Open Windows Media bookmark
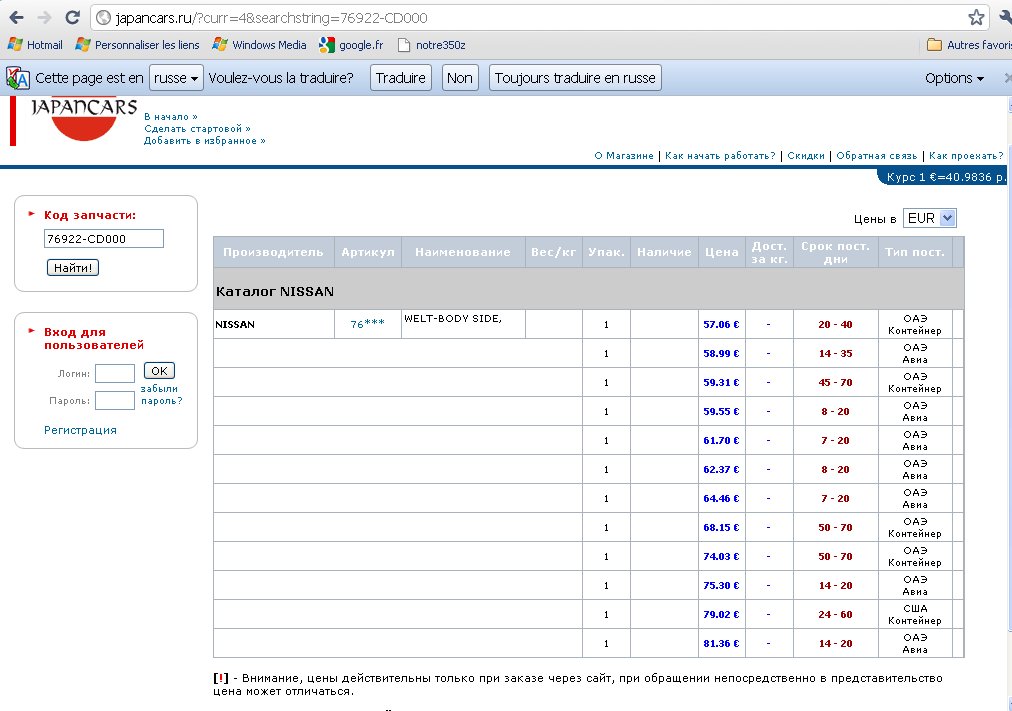Image resolution: width=1012 pixels, height=711 pixels. pos(260,45)
